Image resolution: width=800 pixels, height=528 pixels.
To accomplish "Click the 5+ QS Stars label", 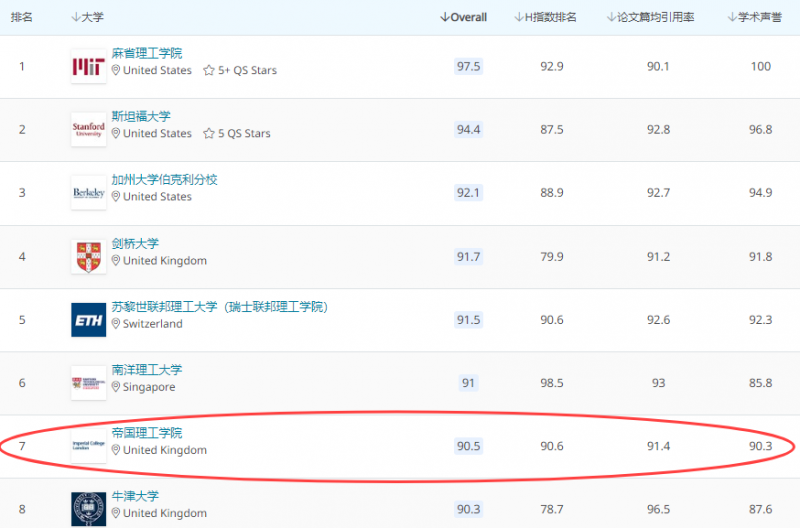I will [x=247, y=70].
